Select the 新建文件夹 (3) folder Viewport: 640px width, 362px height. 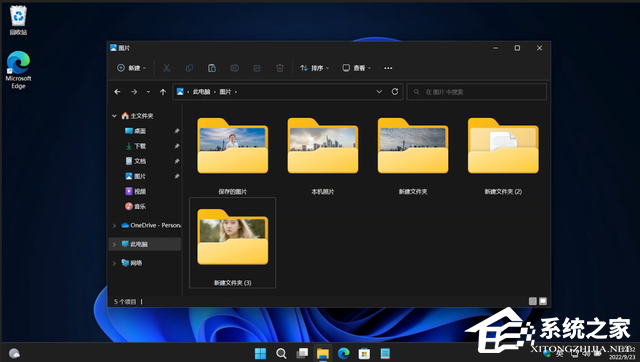(233, 243)
